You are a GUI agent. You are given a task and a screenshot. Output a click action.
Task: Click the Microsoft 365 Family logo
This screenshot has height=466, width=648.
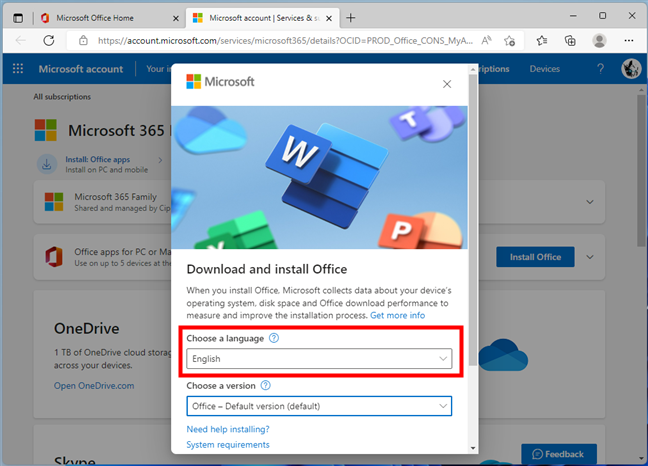pyautogui.click(x=54, y=202)
